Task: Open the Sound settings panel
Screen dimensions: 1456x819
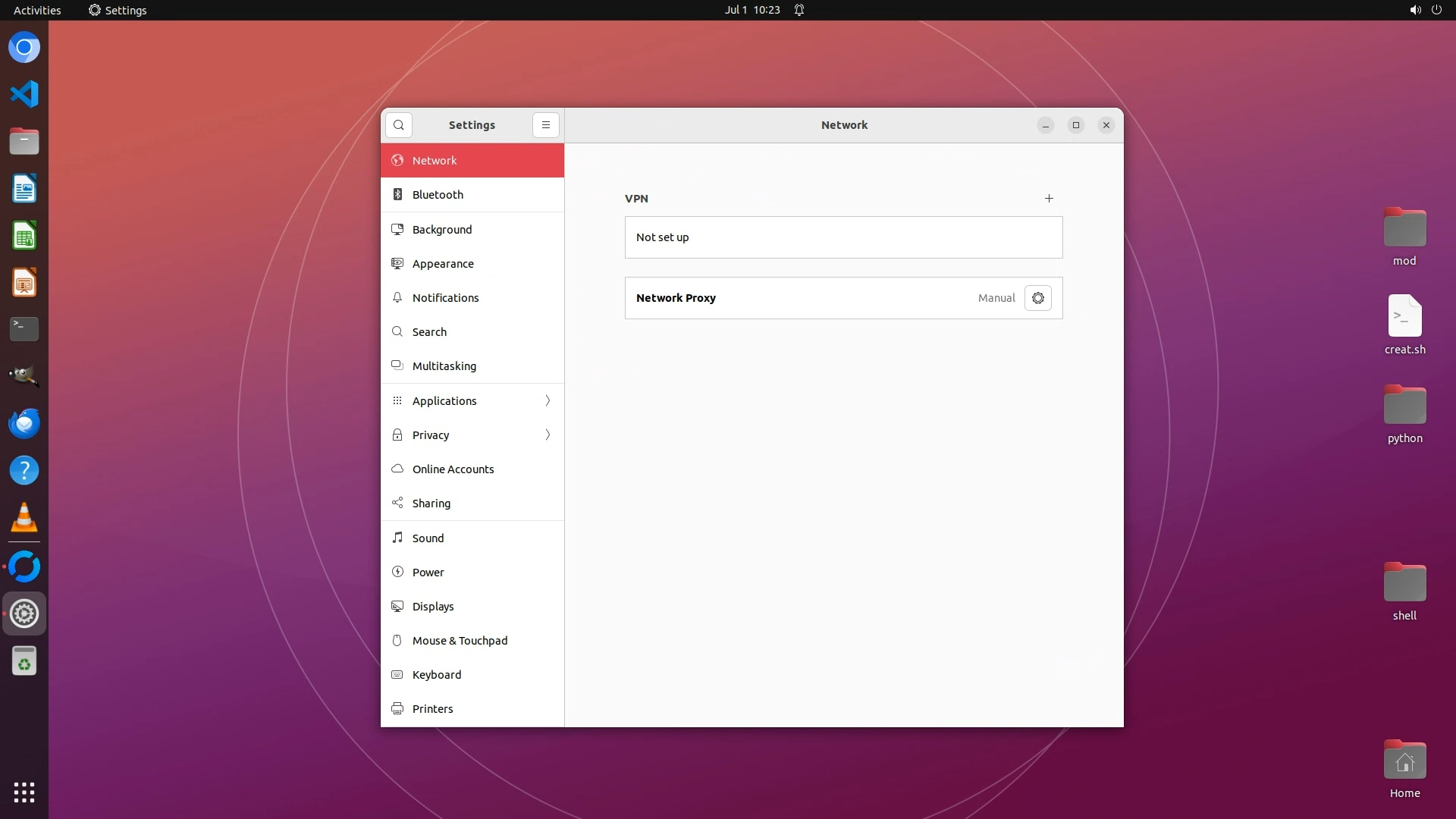Action: [428, 538]
